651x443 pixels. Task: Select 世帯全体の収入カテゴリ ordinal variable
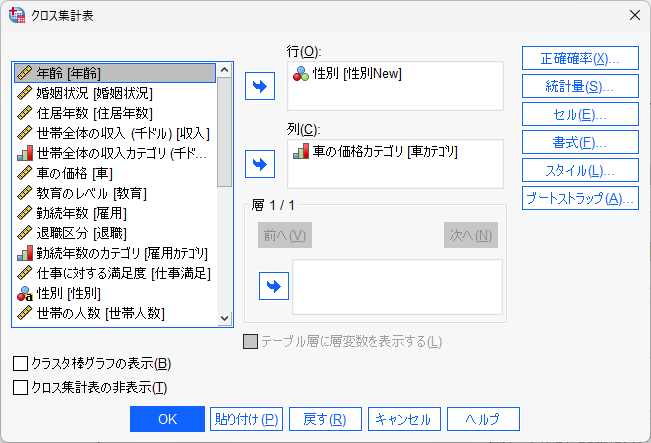[x=114, y=153]
